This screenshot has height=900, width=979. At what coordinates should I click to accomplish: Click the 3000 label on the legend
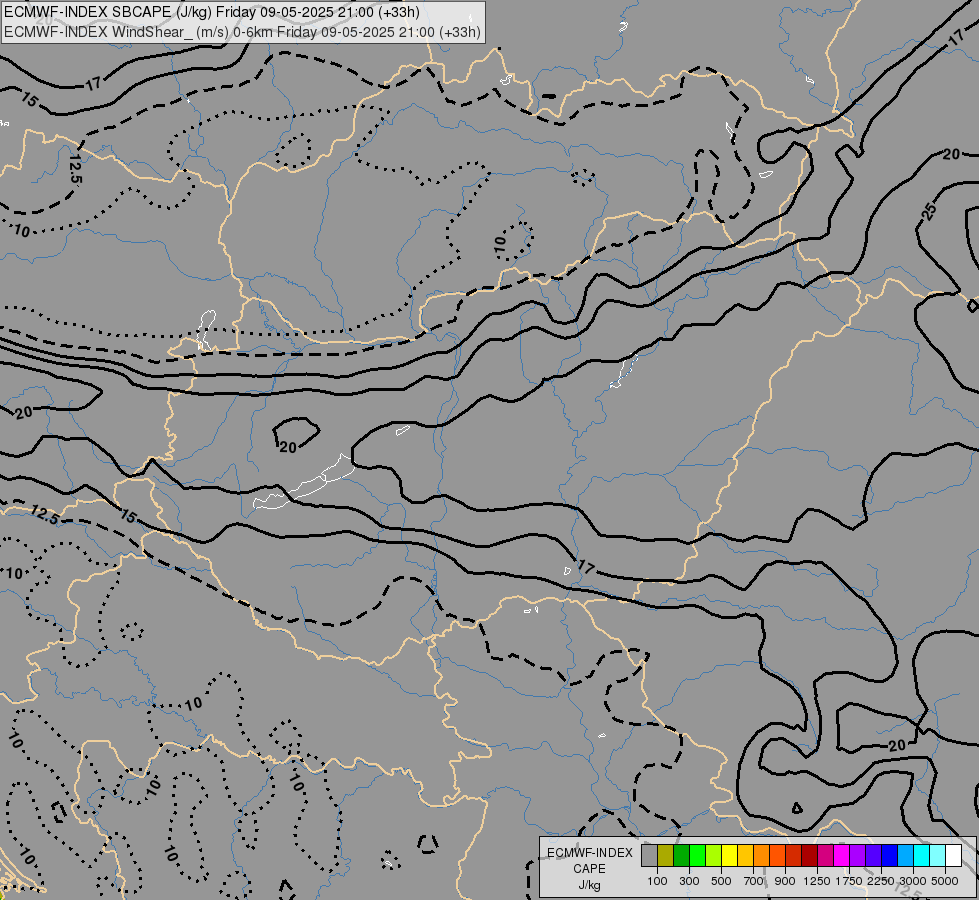[913, 881]
